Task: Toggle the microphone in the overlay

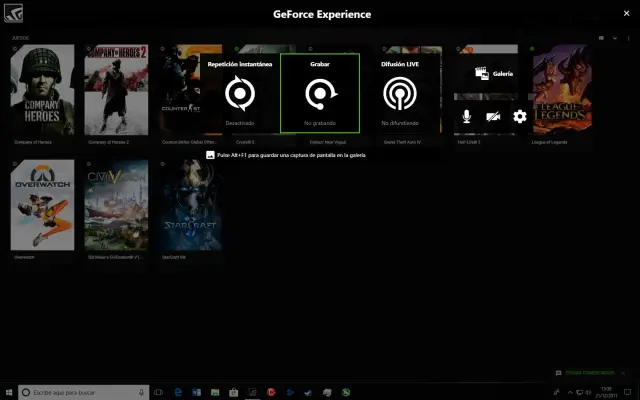Action: tap(467, 116)
